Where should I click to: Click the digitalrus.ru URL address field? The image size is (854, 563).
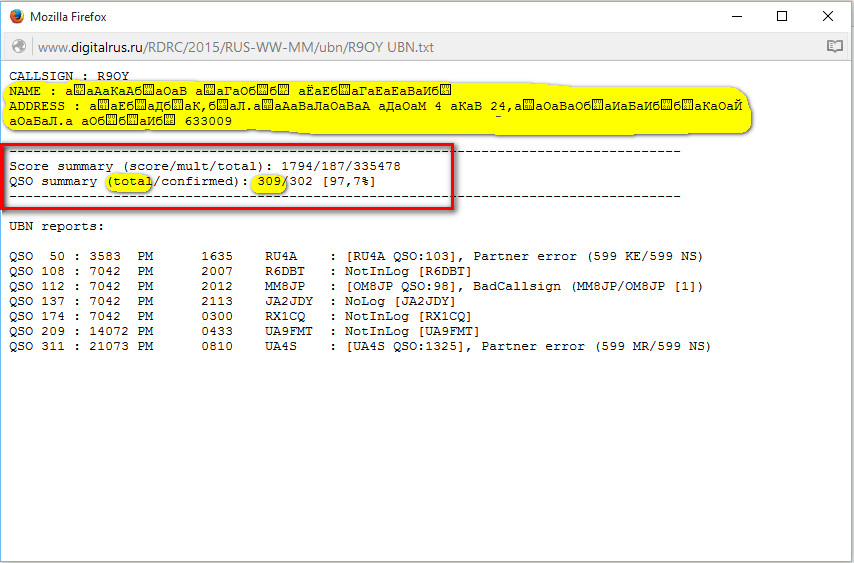tap(235, 47)
